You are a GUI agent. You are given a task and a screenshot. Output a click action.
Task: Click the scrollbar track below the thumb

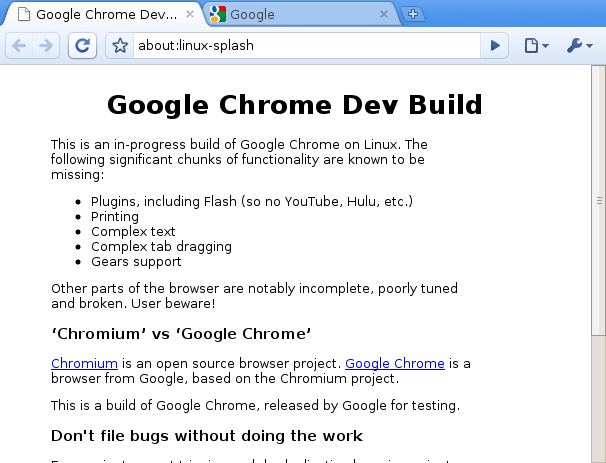click(599, 399)
